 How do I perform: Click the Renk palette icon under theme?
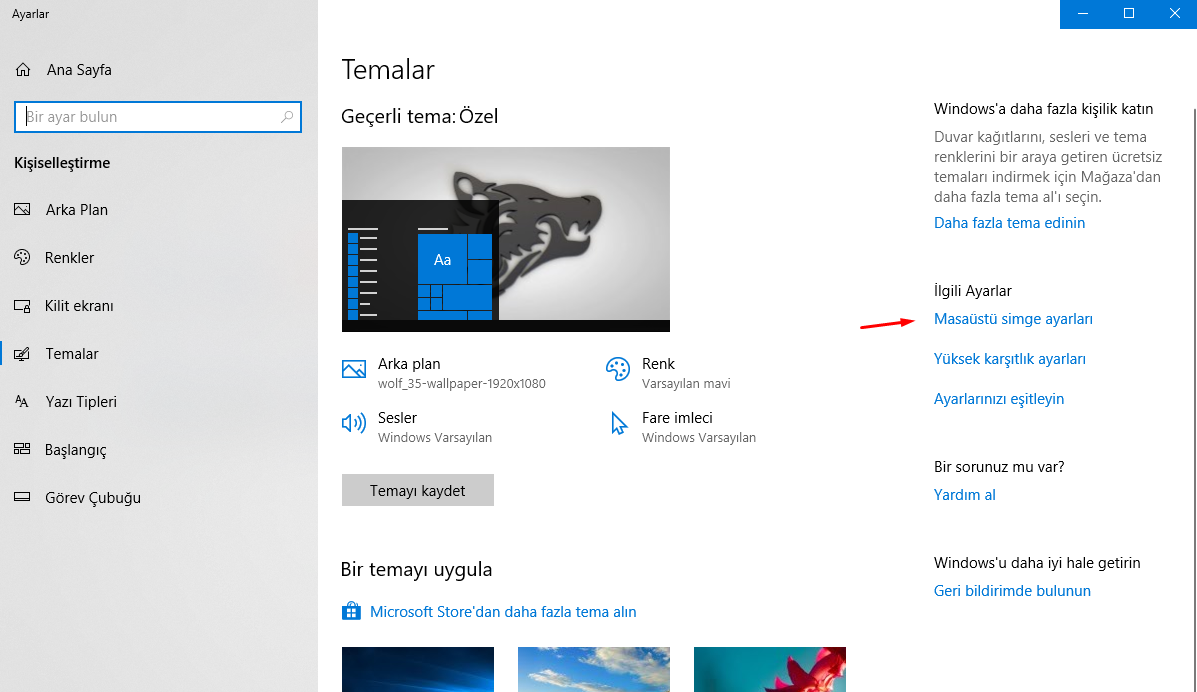[618, 369]
